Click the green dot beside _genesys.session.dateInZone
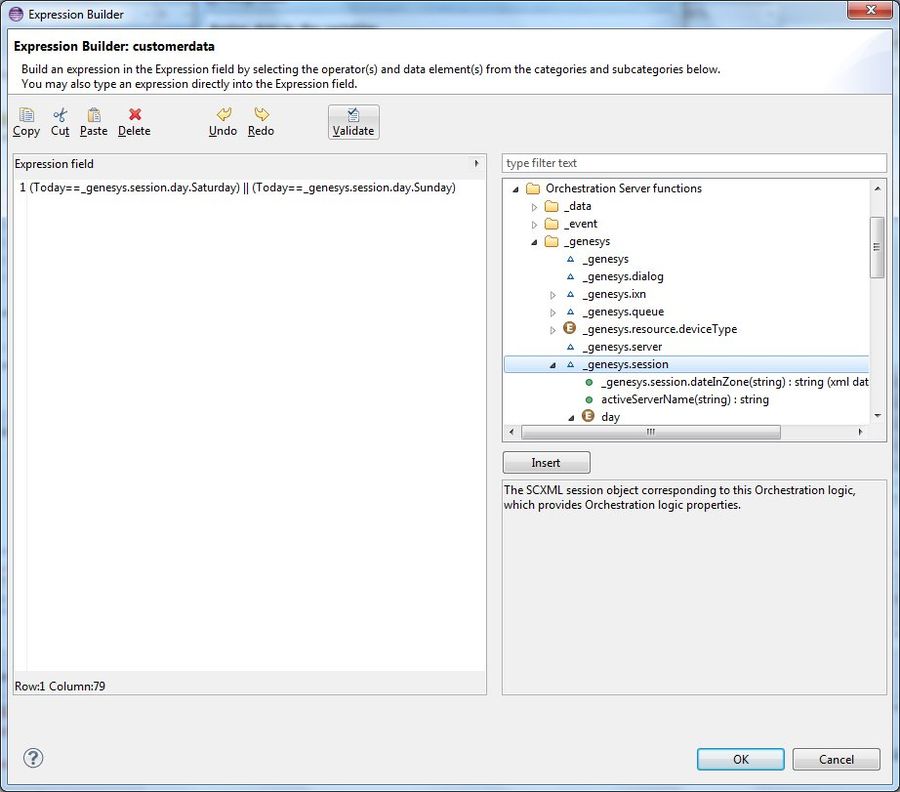The image size is (900, 792). click(x=589, y=382)
